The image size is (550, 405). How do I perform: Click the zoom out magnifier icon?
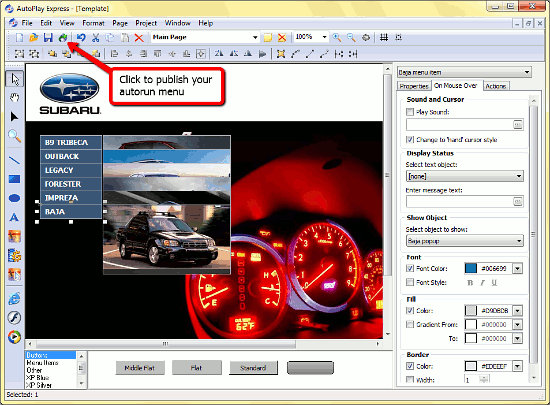tap(351, 38)
